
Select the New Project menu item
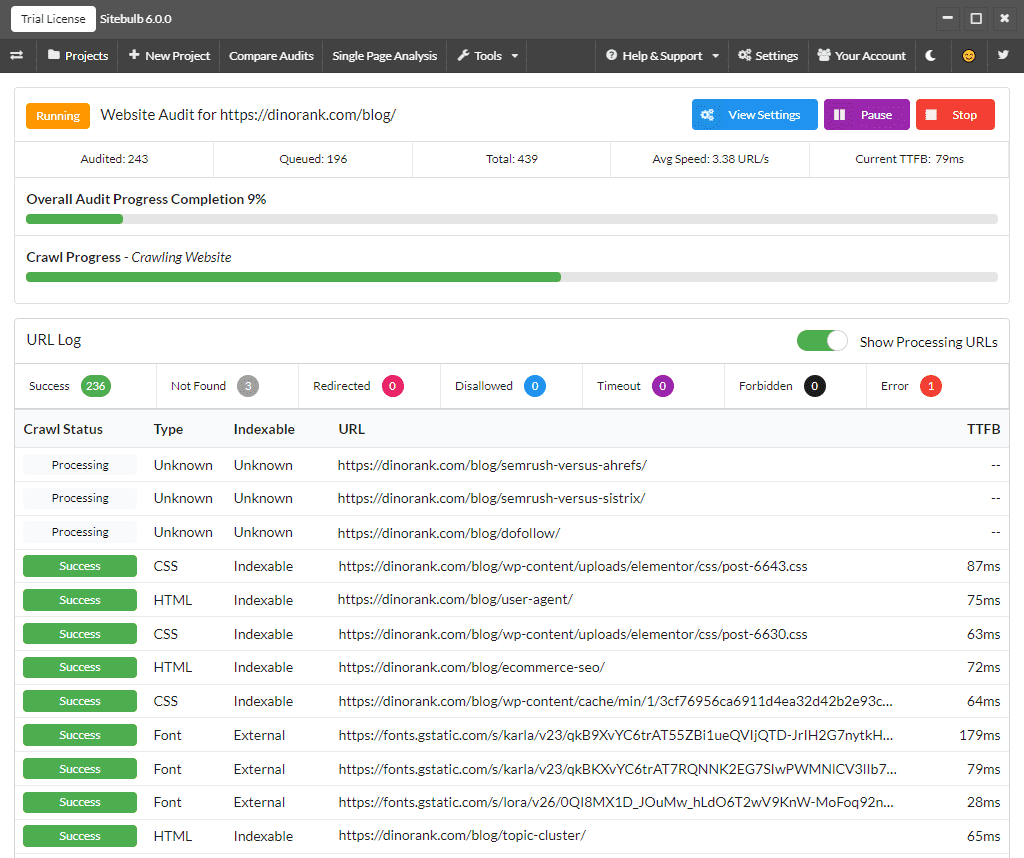pyautogui.click(x=169, y=56)
